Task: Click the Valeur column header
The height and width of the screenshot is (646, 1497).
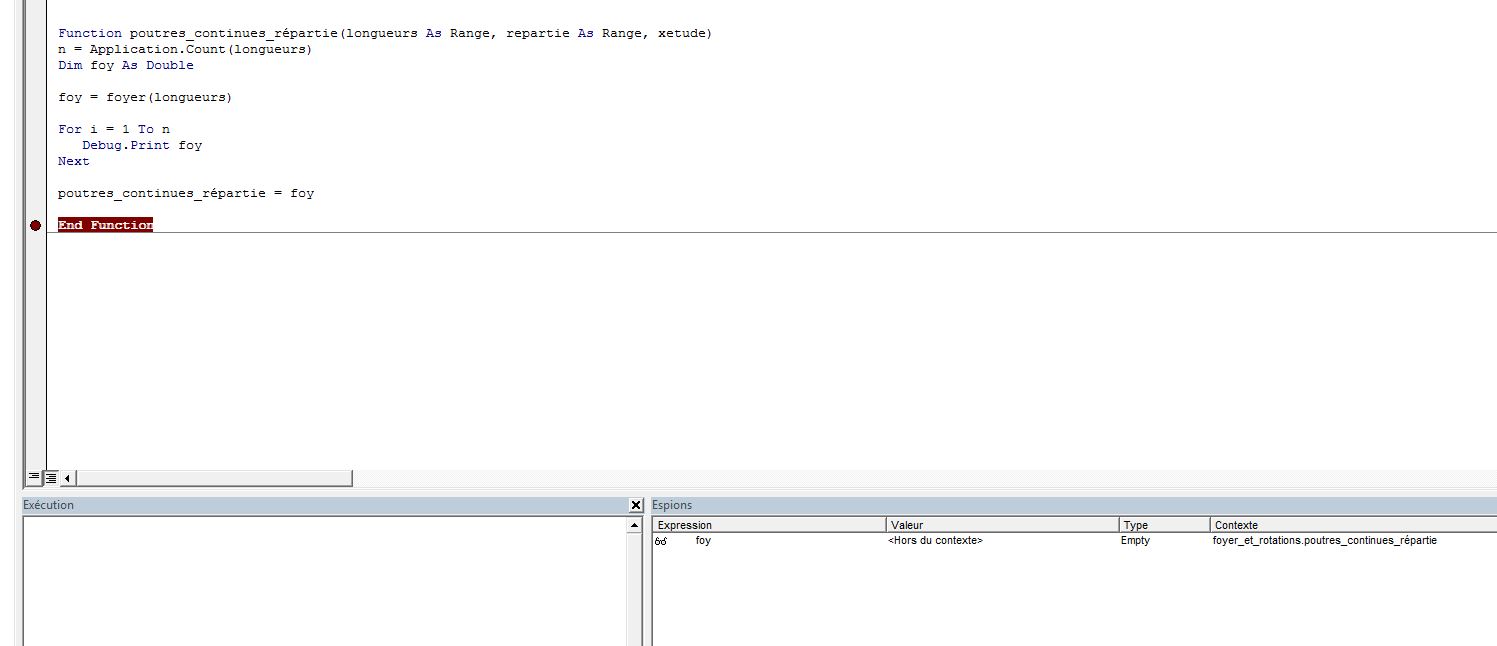Action: [x=1002, y=525]
